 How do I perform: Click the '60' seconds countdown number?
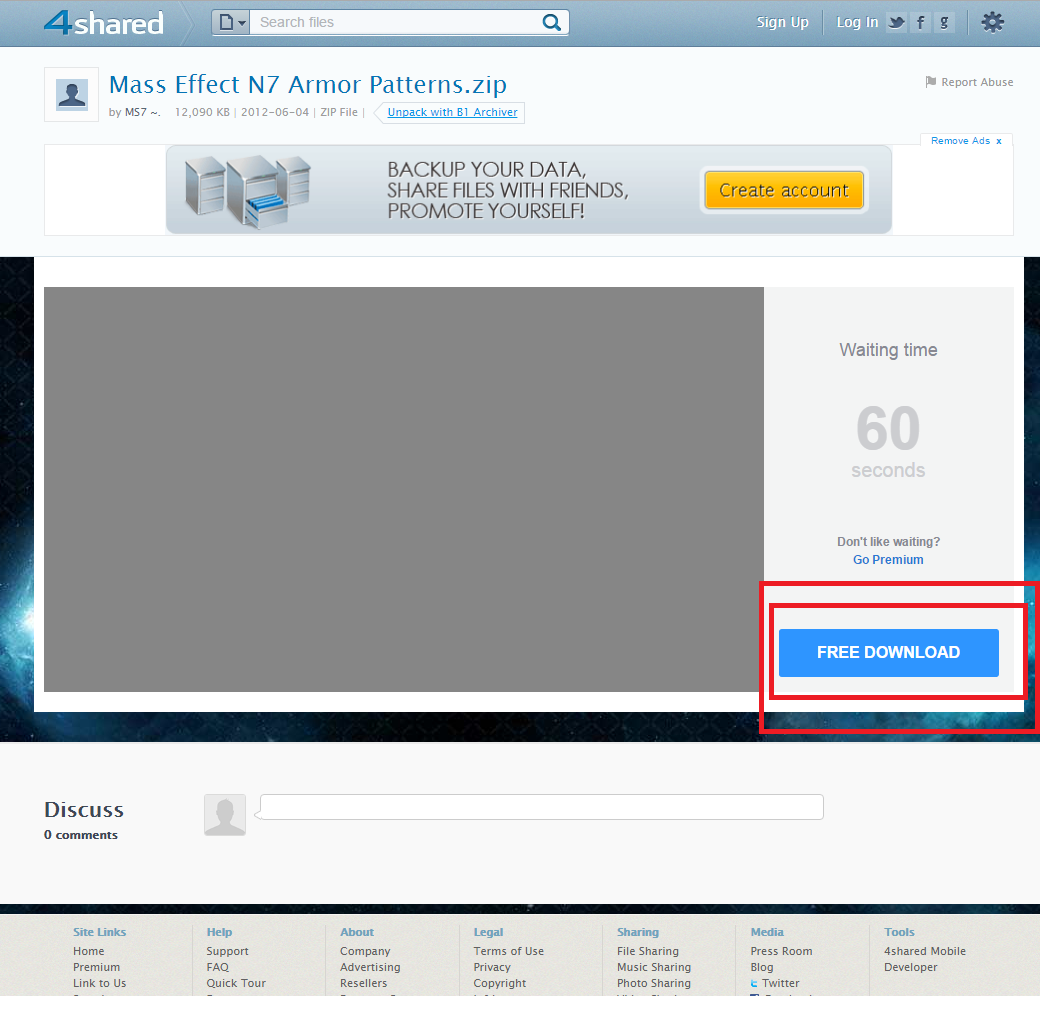(x=888, y=428)
